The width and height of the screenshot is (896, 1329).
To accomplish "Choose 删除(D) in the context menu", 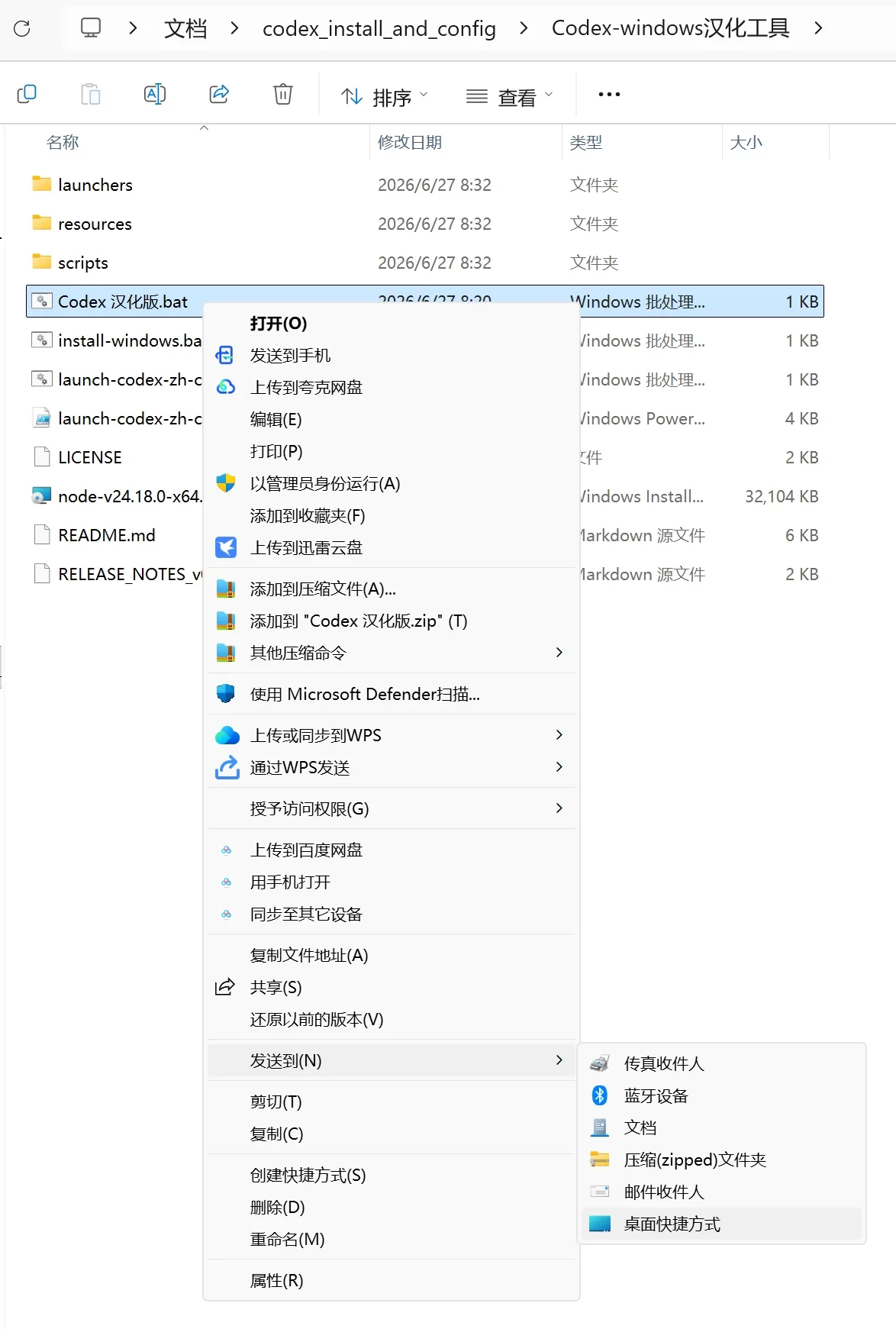I will 392,1207.
